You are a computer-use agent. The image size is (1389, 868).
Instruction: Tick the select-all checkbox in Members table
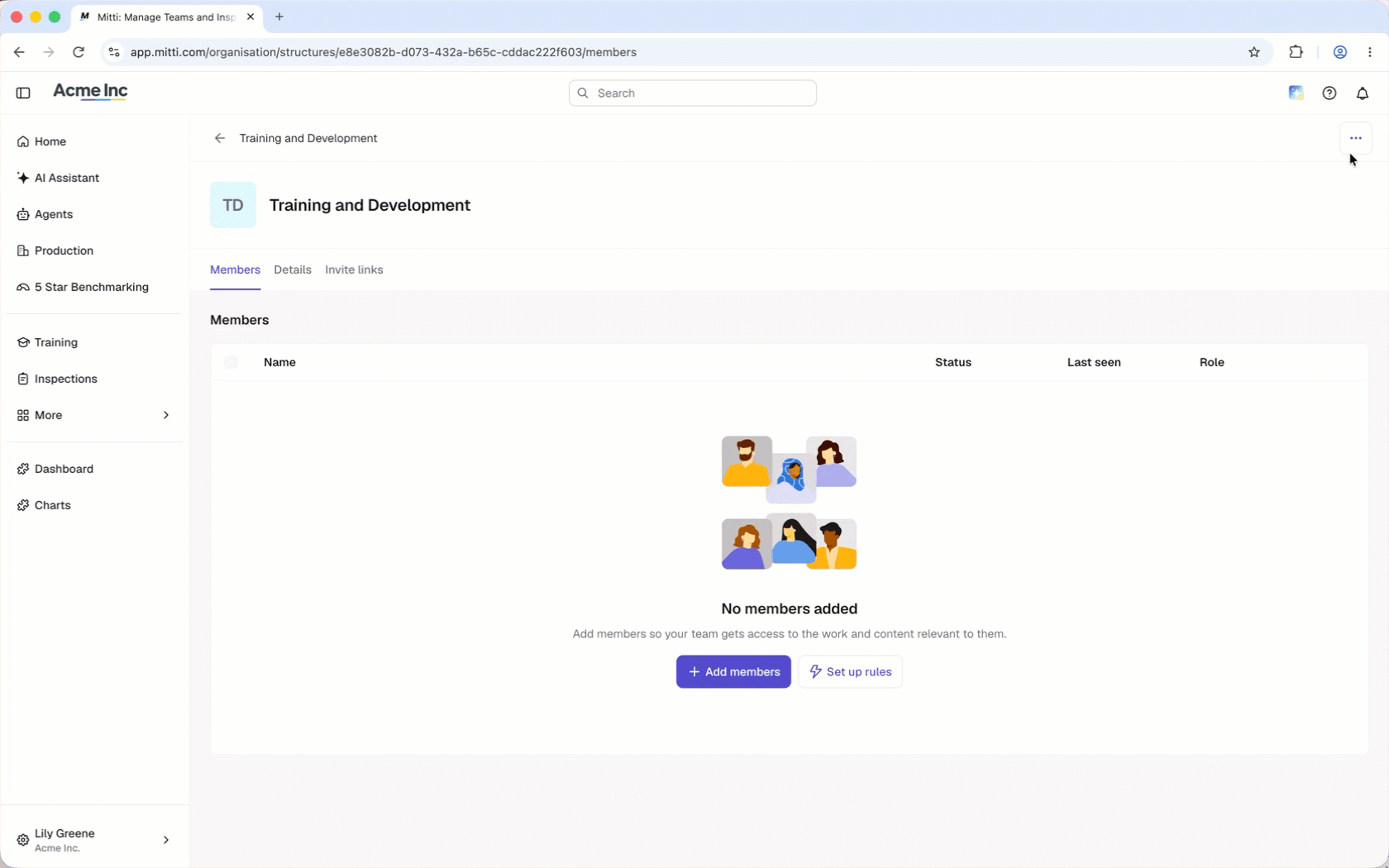(231, 362)
